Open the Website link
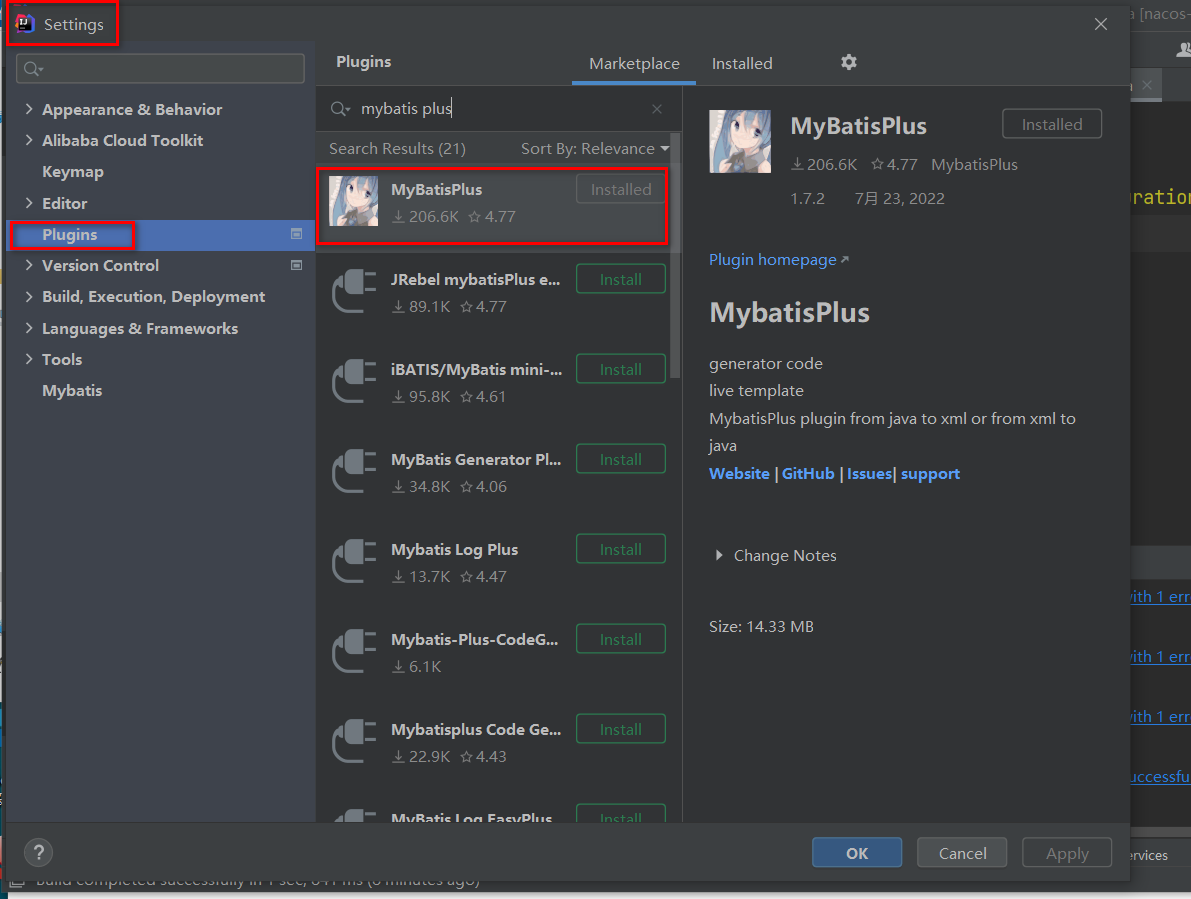Image resolution: width=1191 pixels, height=899 pixels. (x=739, y=474)
